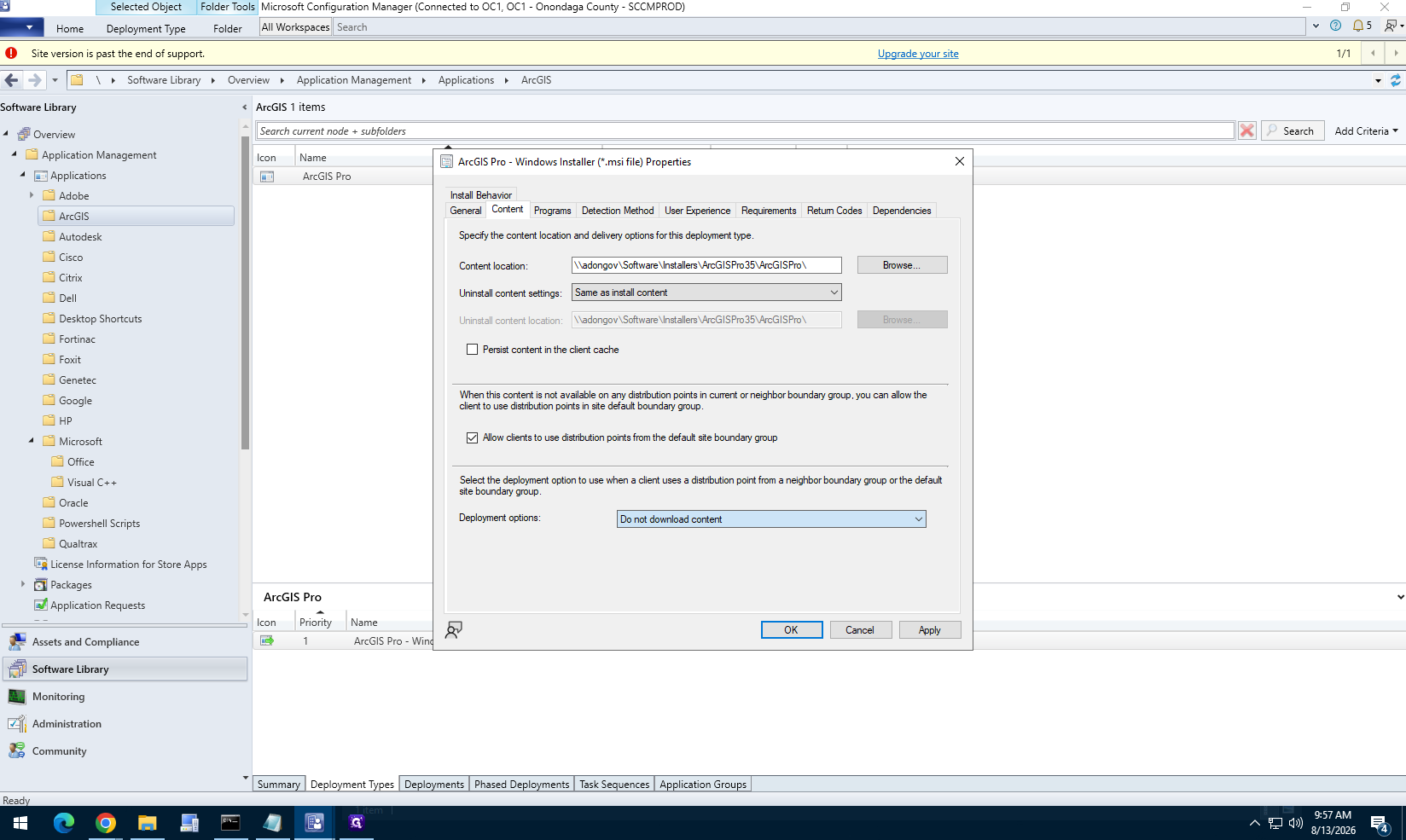The image size is (1406, 840).
Task: Select the Autodesk folder
Action: (80, 237)
